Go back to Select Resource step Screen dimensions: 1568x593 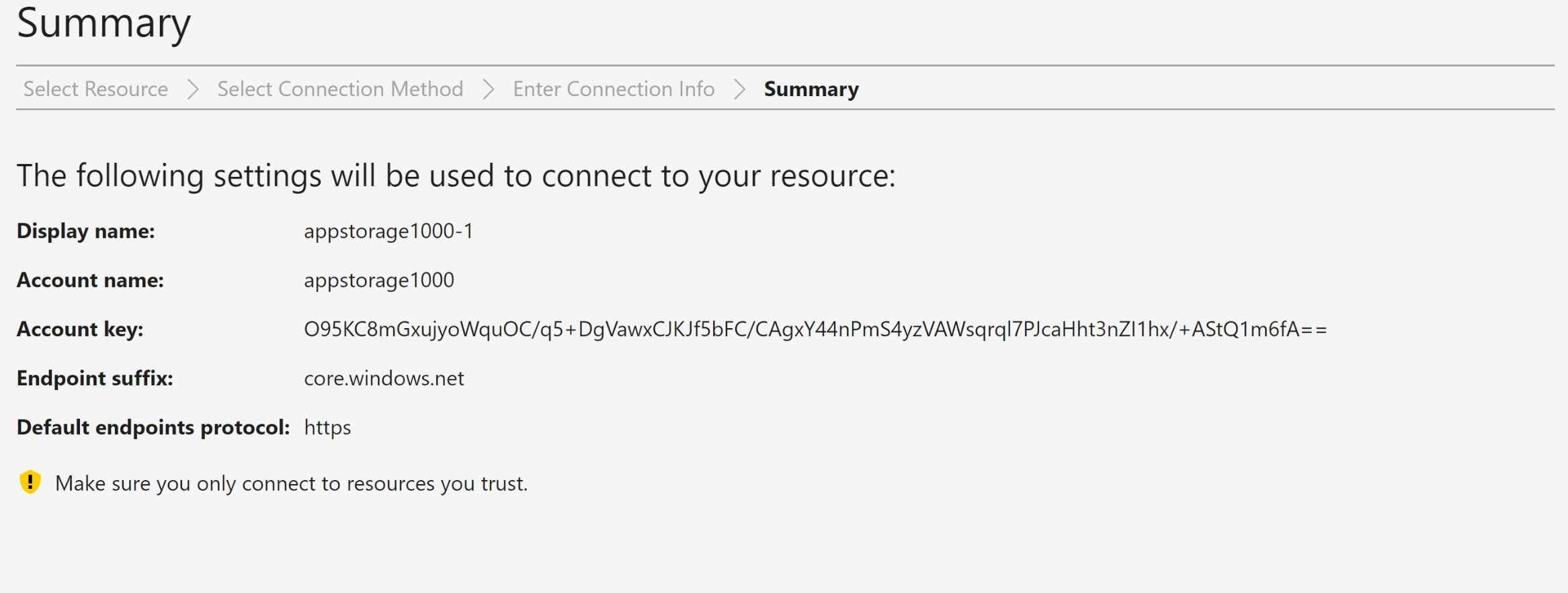tap(95, 89)
